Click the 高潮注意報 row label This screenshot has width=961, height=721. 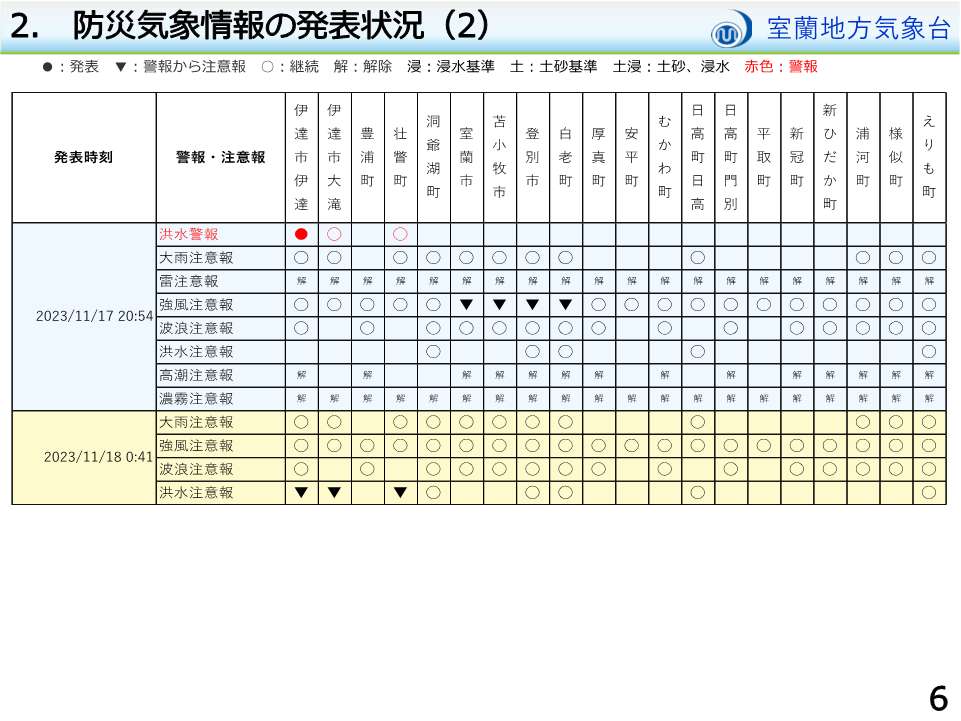pyautogui.click(x=196, y=375)
